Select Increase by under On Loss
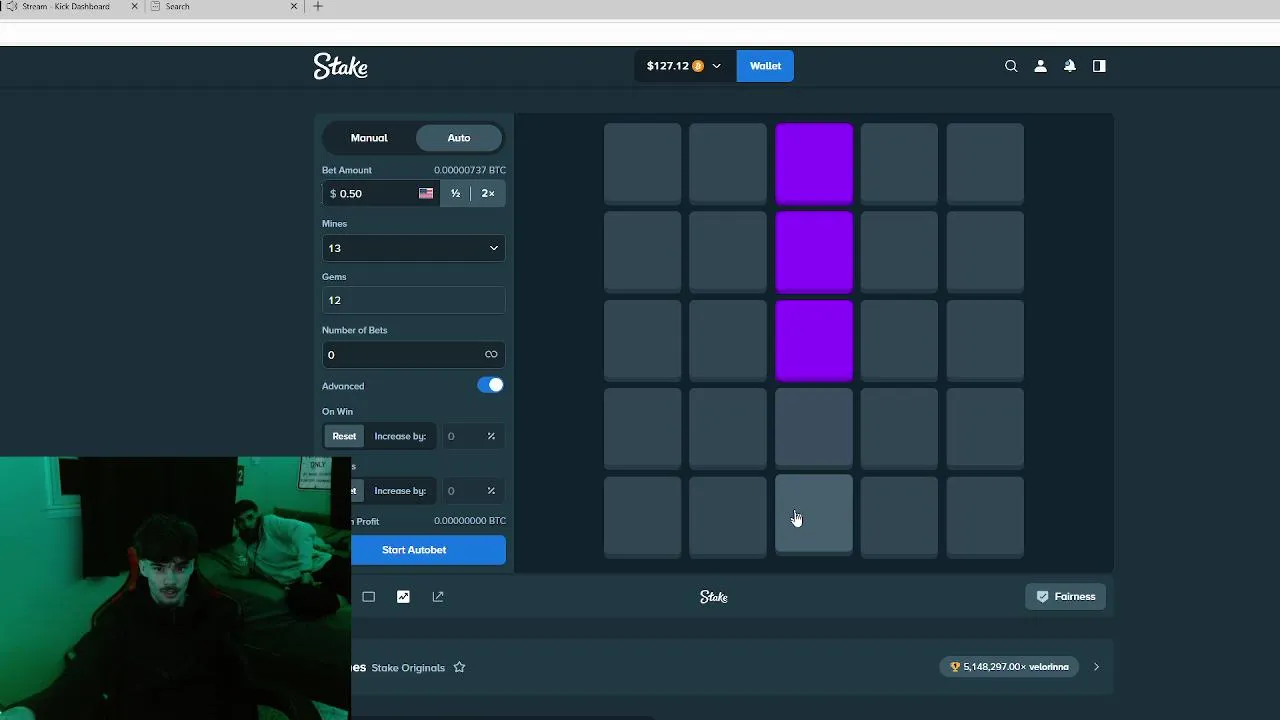The width and height of the screenshot is (1280, 720). pos(400,491)
